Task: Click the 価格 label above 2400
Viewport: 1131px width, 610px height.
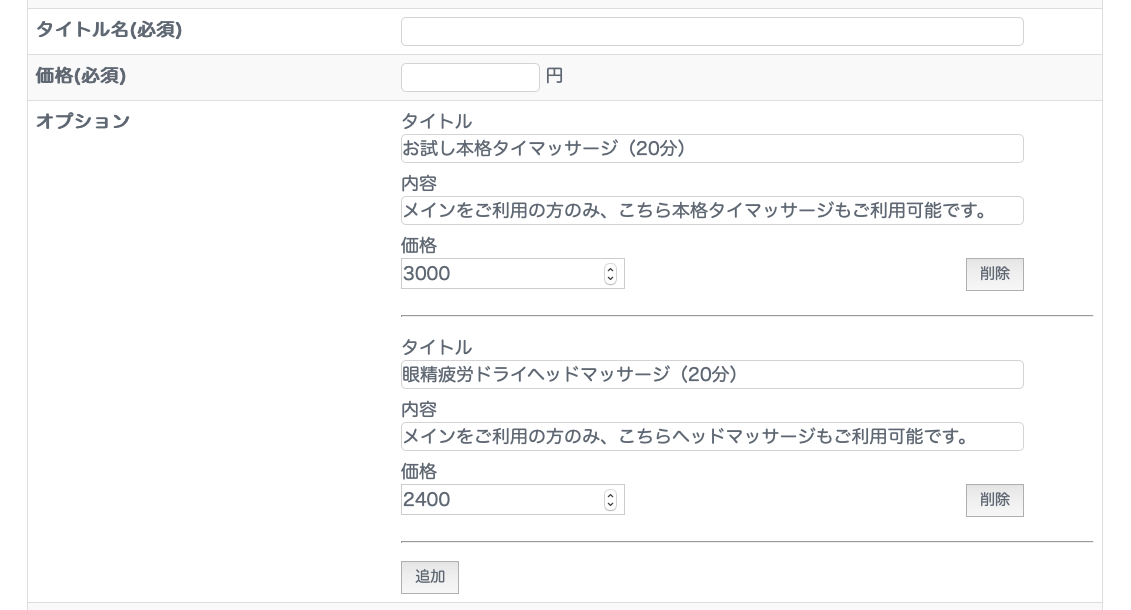Action: pyautogui.click(x=419, y=471)
